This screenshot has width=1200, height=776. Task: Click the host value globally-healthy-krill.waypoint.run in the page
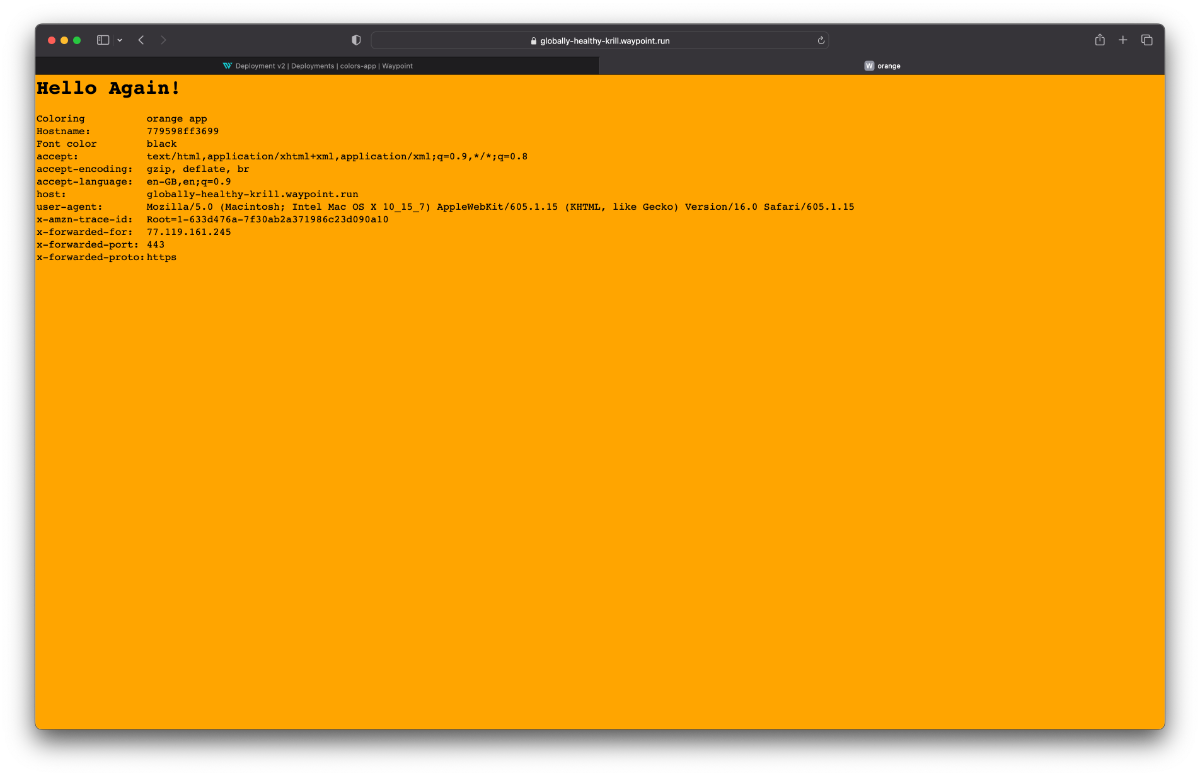252,194
